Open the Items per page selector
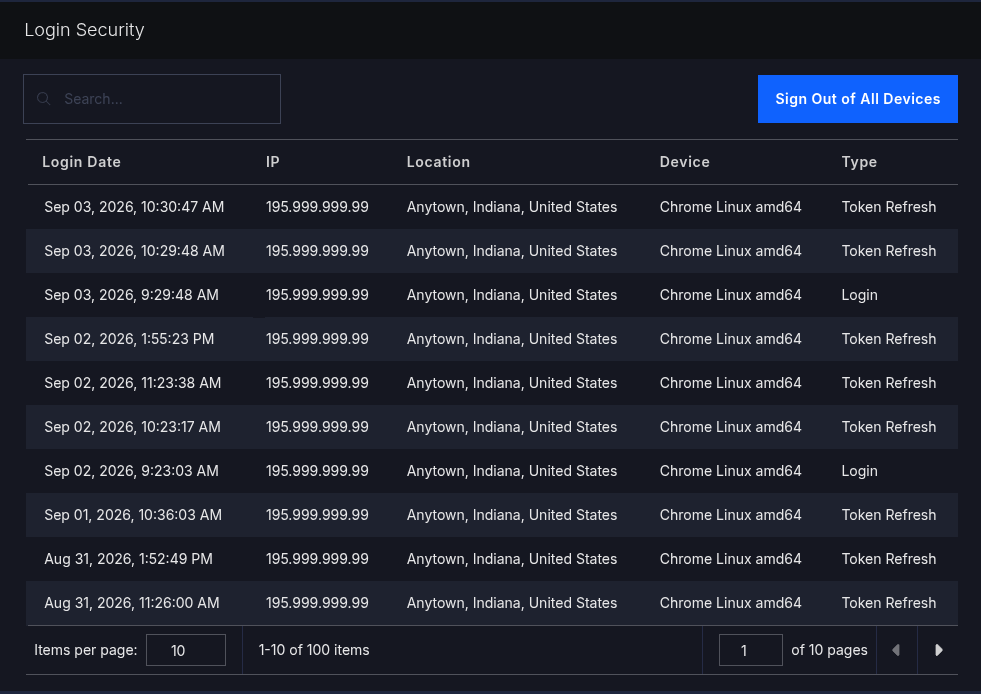 [186, 650]
